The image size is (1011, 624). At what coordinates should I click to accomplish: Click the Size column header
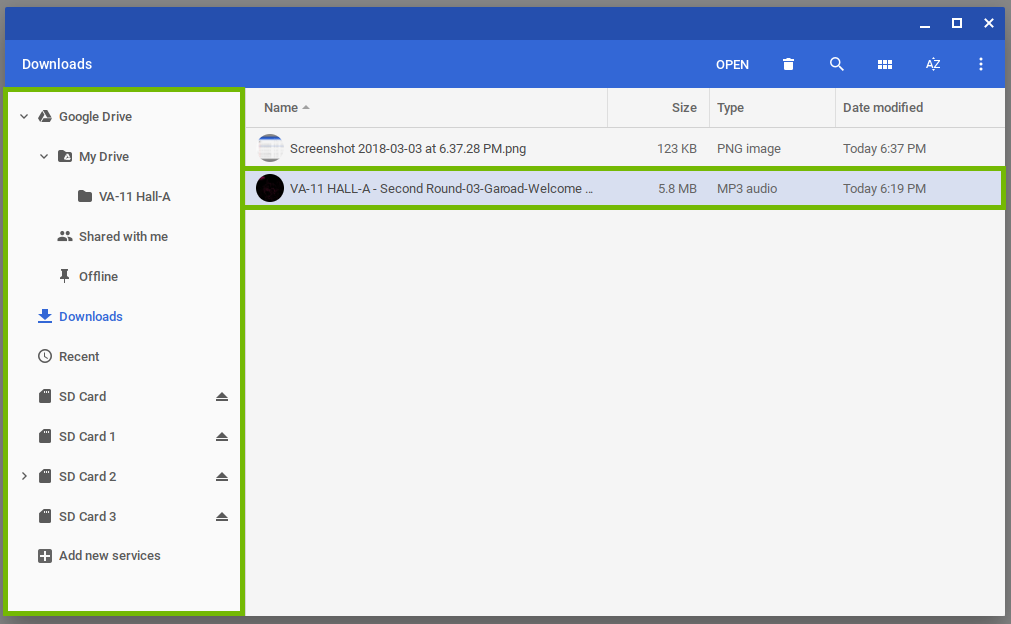tap(684, 107)
